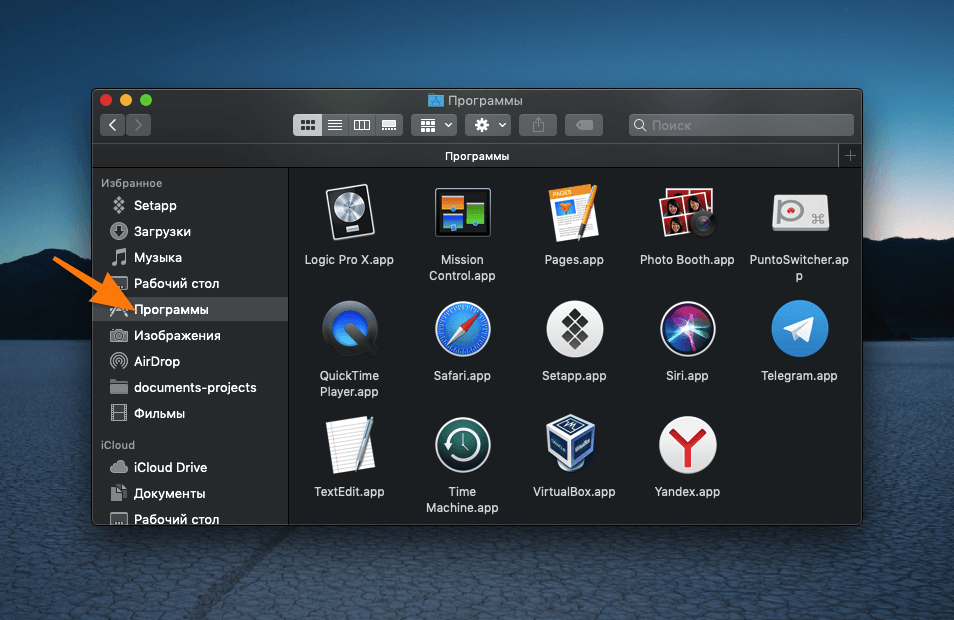954x620 pixels.
Task: Click the Избранное section header
Action: point(131,183)
